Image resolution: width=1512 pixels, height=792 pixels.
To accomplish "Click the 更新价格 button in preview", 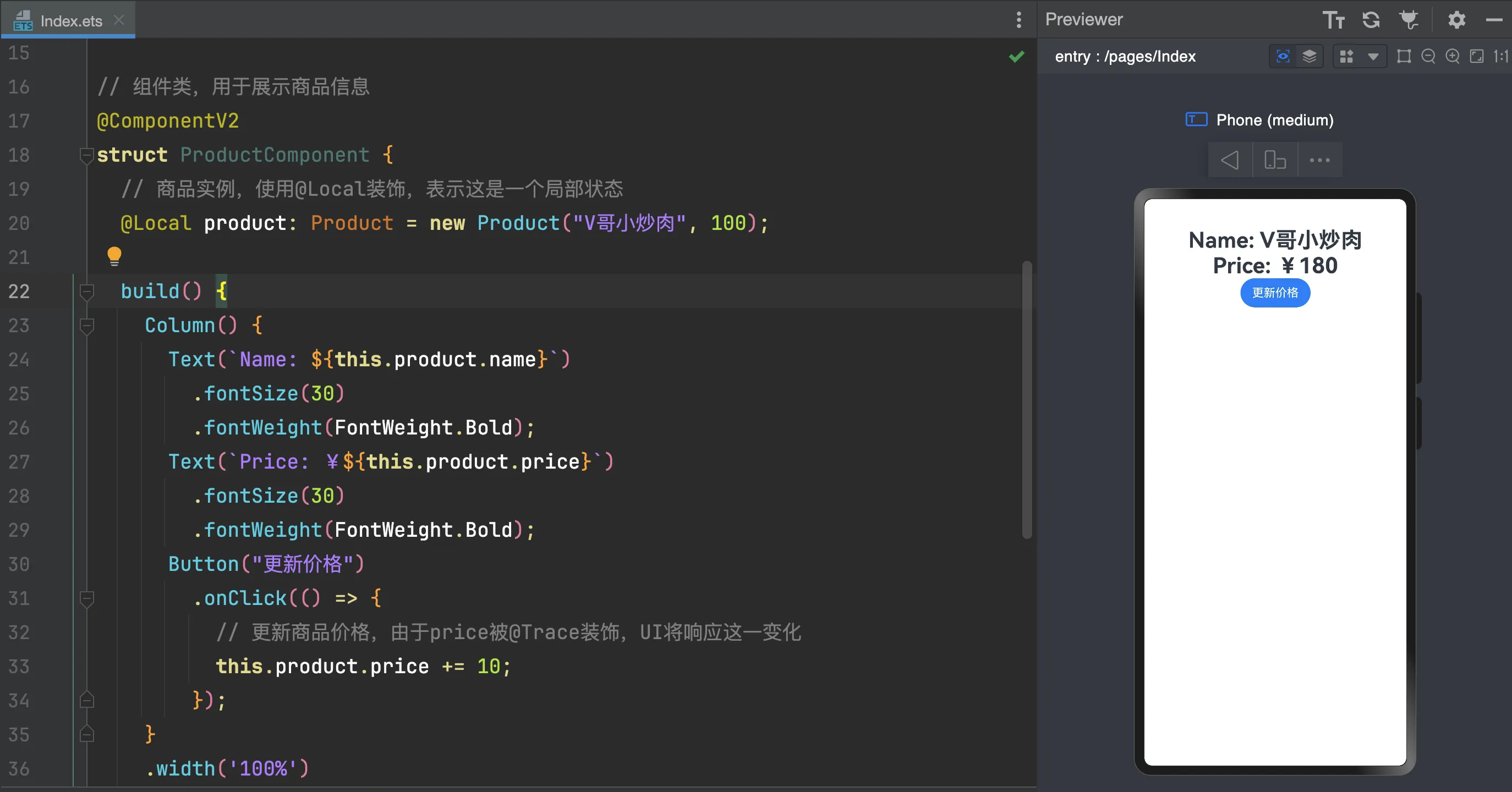I will tap(1275, 293).
